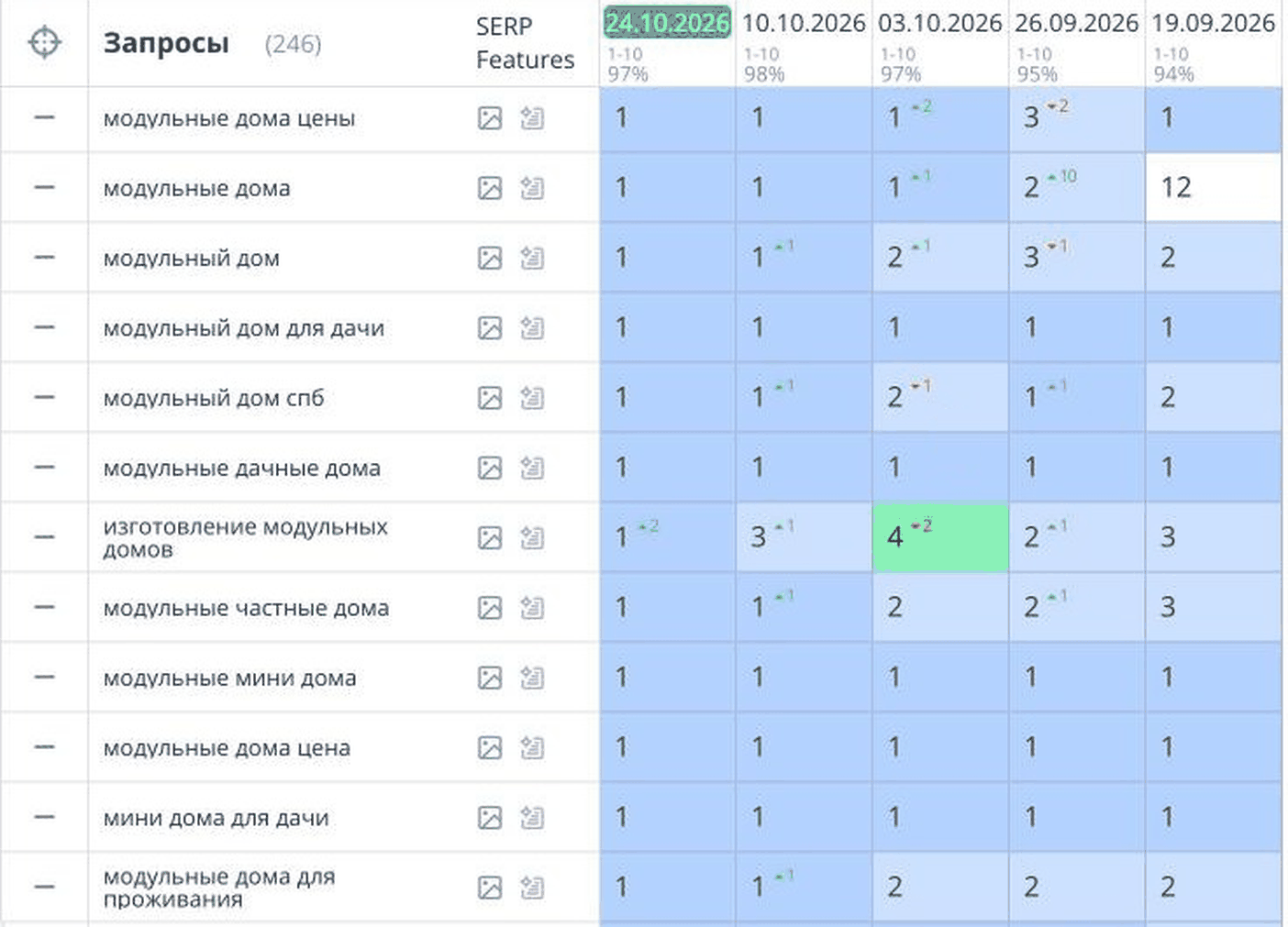Click 10.10.2026 position for 'модульные дома для проживания'
The width and height of the screenshot is (1288, 927).
tap(804, 887)
